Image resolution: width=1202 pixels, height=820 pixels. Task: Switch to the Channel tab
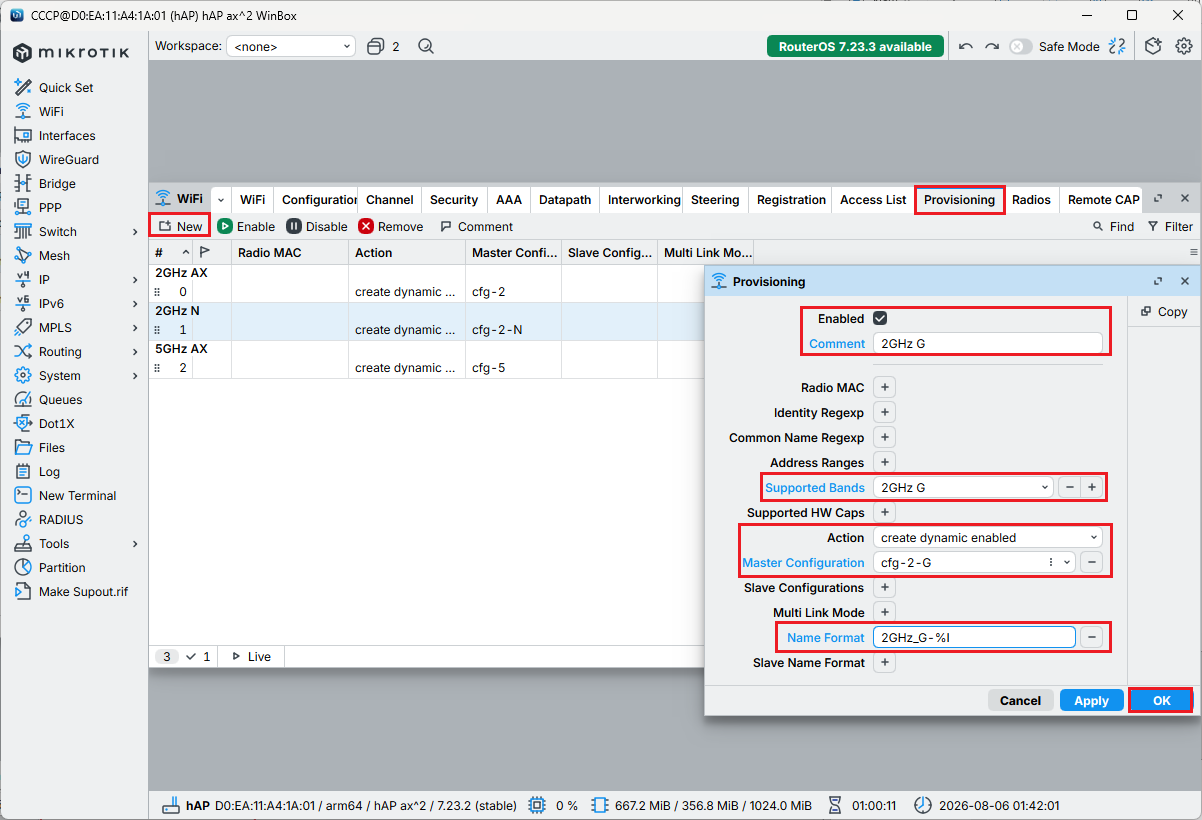[390, 199]
